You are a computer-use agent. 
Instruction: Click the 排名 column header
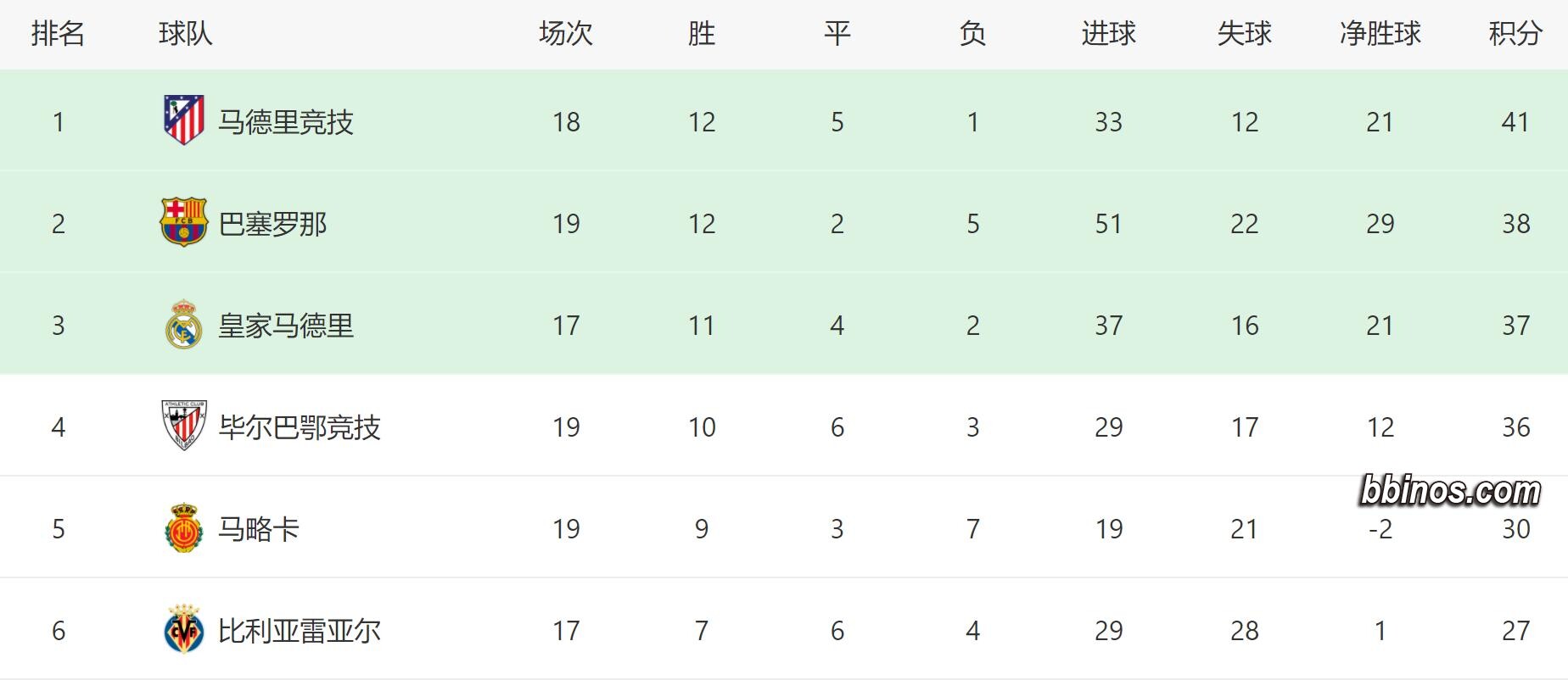[x=58, y=34]
